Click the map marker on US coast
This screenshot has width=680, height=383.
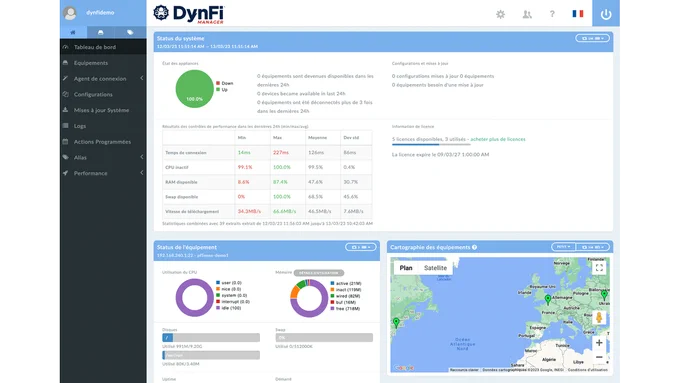pyautogui.click(x=396, y=323)
